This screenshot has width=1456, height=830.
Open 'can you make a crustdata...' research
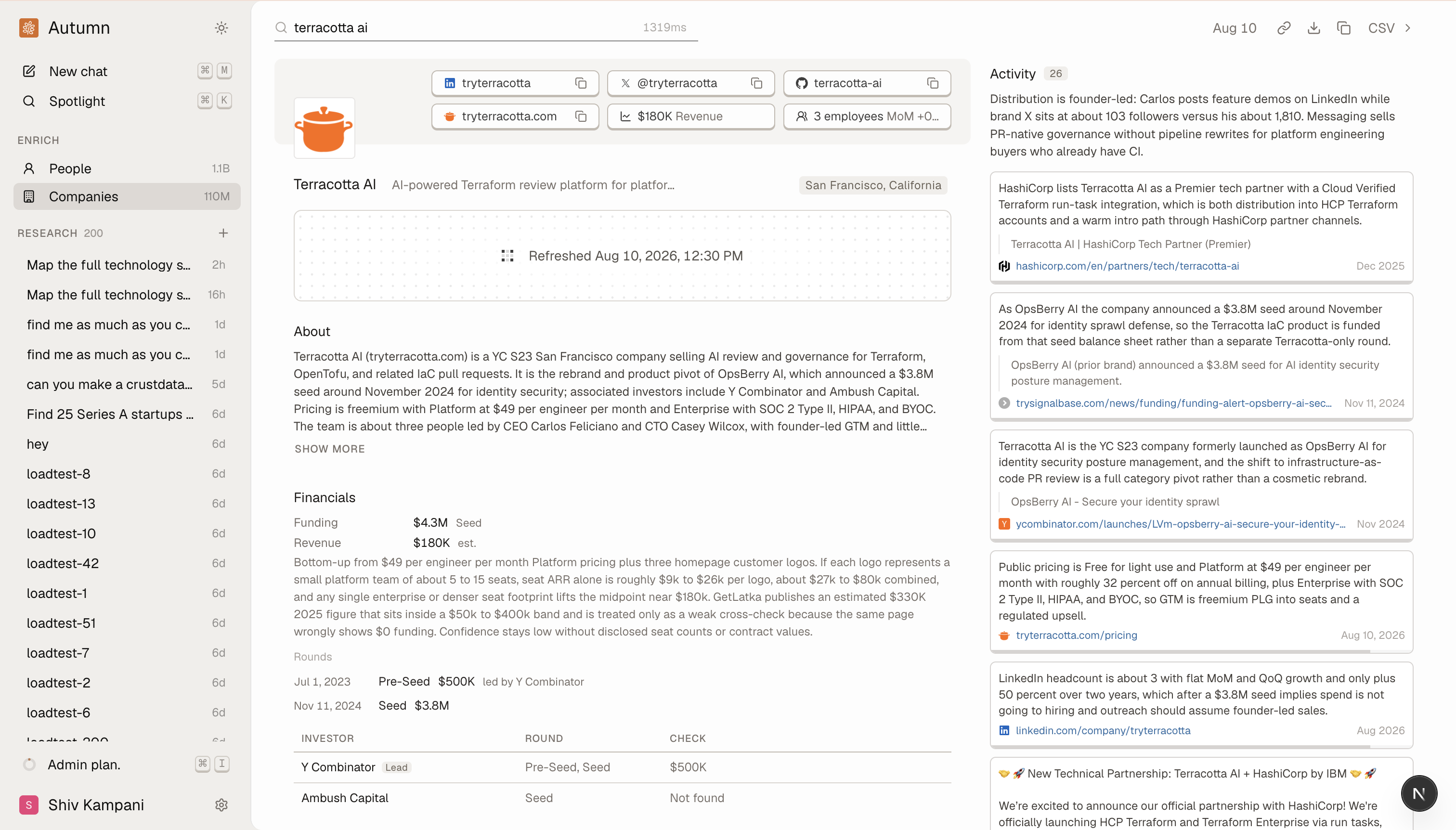click(127, 384)
